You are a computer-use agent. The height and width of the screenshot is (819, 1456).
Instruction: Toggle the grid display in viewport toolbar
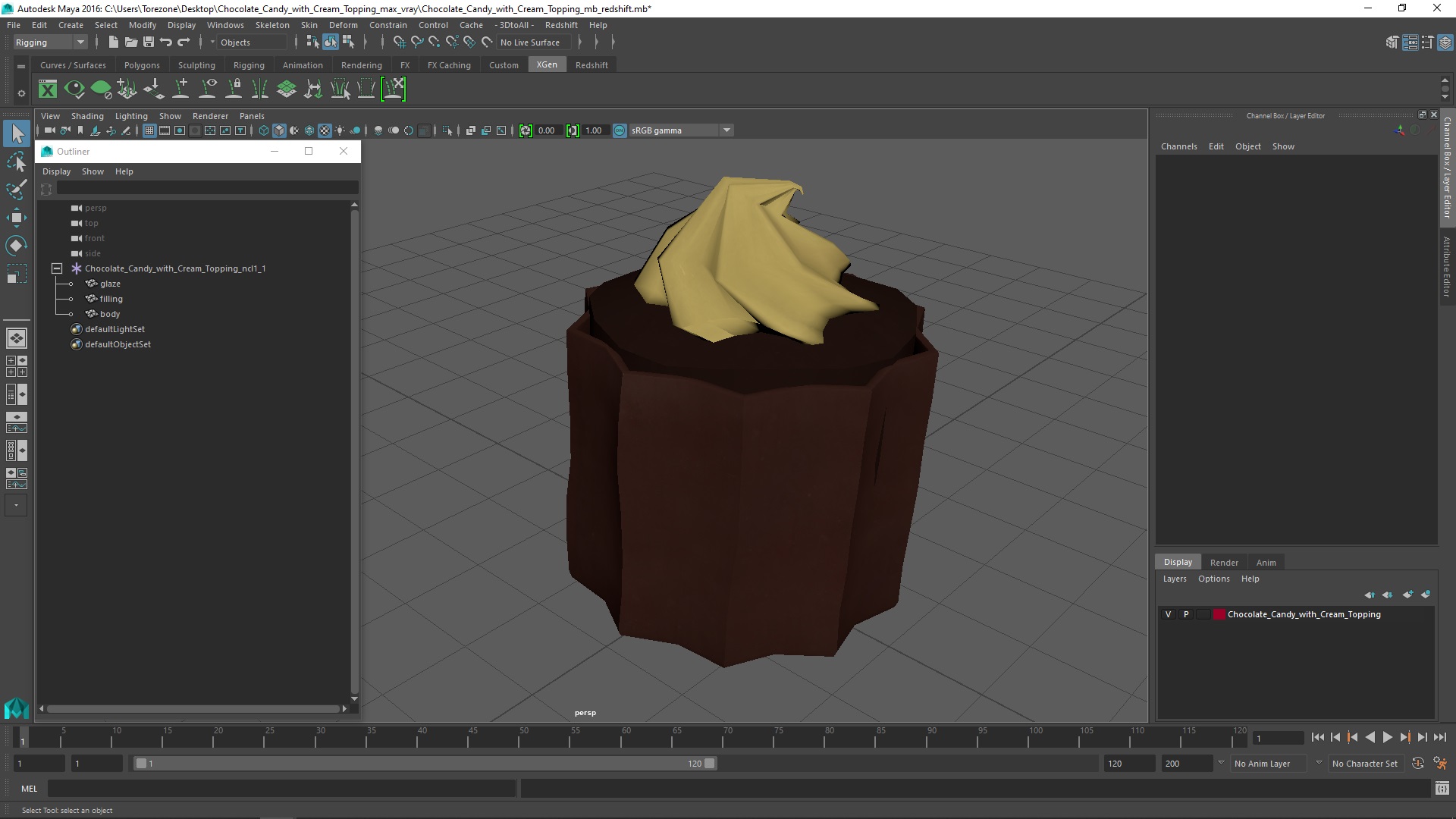149,130
